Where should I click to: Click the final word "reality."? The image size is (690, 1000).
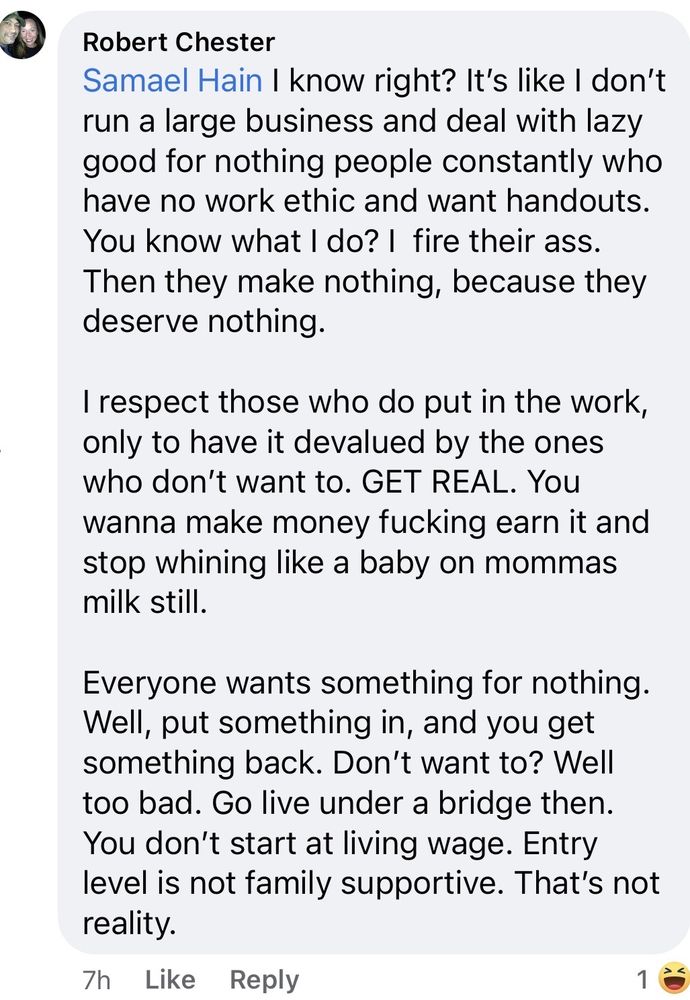pos(129,925)
